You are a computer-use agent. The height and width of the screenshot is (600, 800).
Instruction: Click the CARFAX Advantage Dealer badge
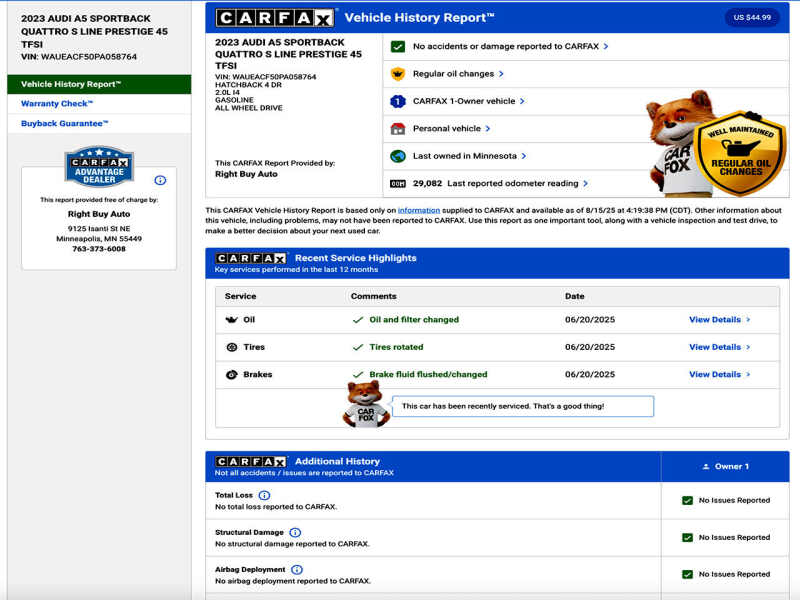point(99,166)
